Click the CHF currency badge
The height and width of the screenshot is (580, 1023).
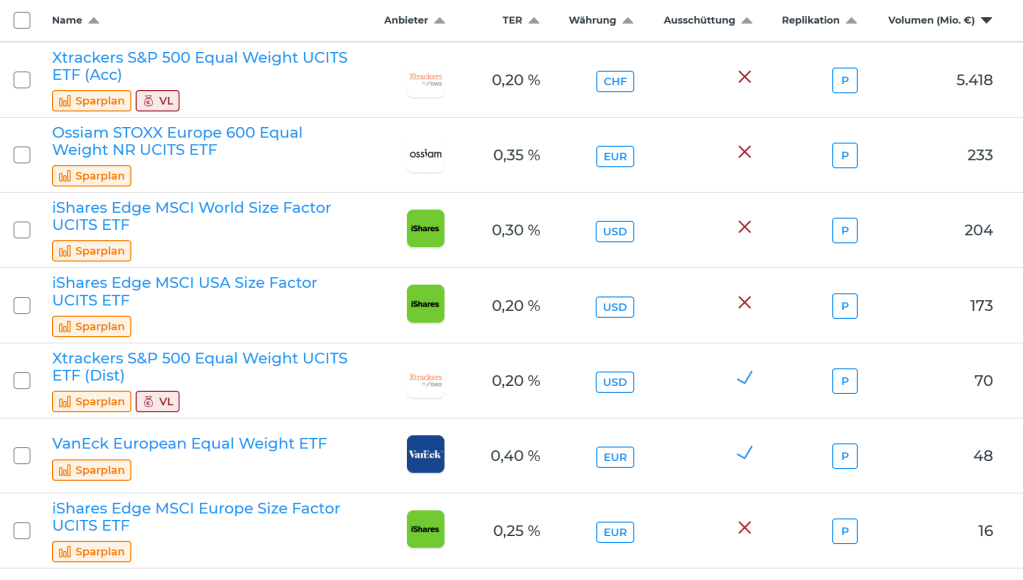[x=615, y=81]
